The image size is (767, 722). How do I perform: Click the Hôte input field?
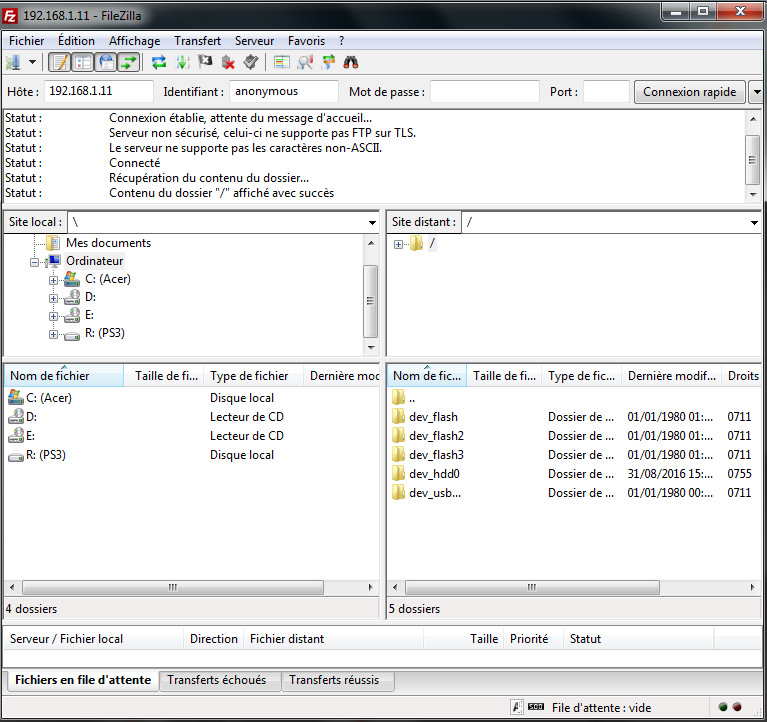tap(99, 91)
